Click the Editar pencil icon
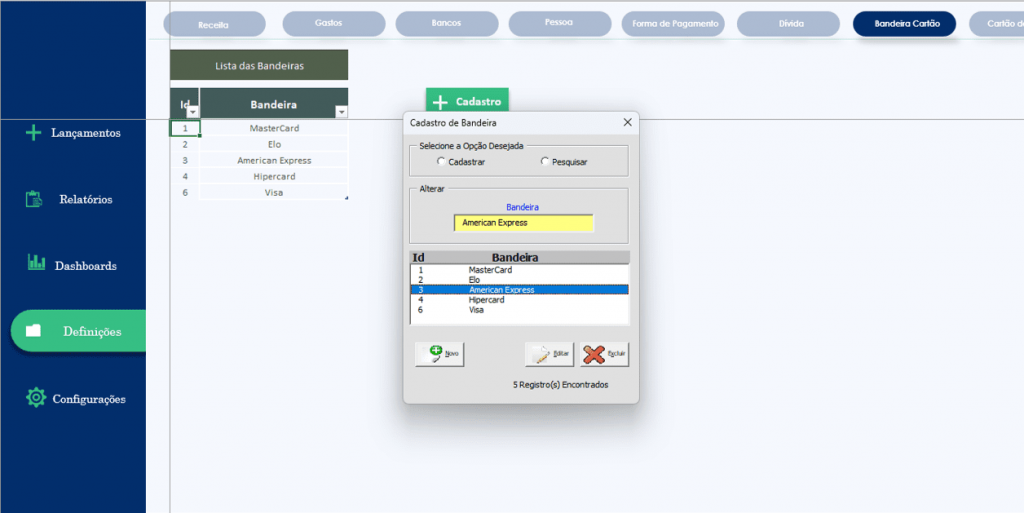The height and width of the screenshot is (513, 1024). click(x=543, y=354)
